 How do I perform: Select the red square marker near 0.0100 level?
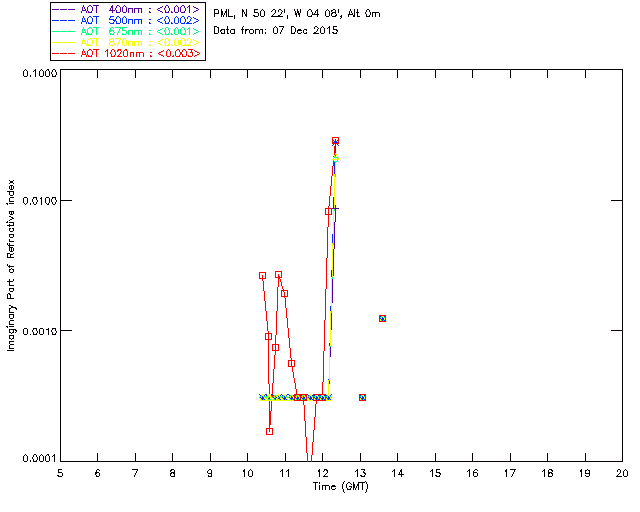329,211
